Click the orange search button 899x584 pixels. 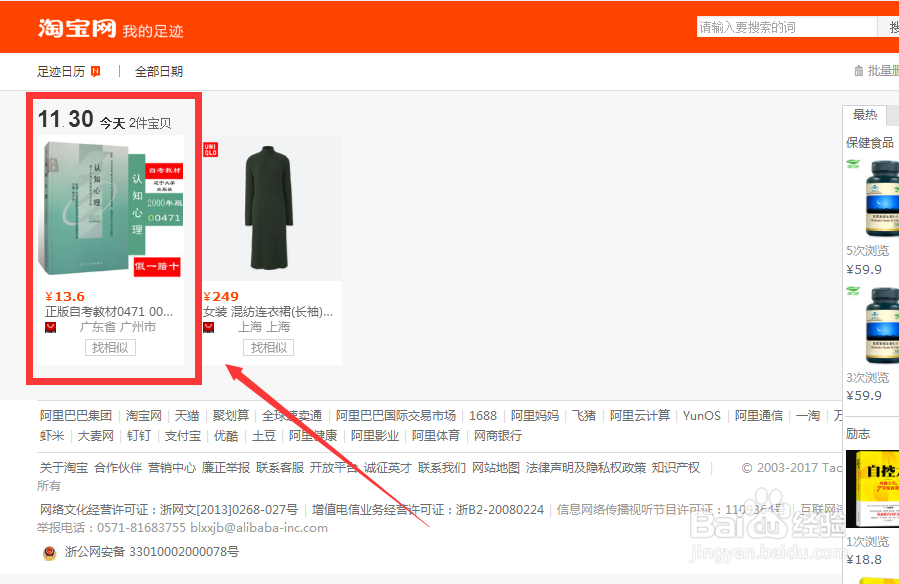891,26
